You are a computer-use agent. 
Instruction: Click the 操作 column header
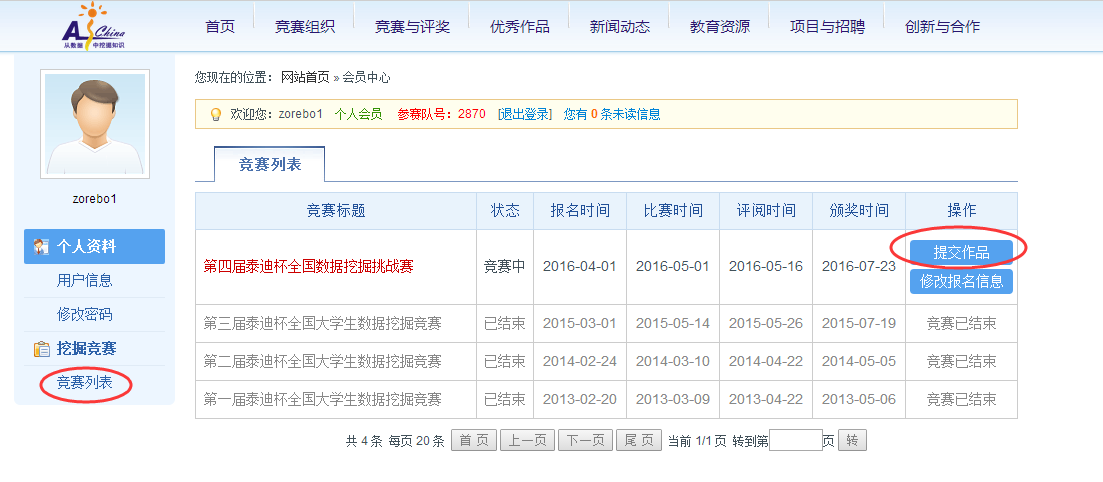(x=962, y=210)
